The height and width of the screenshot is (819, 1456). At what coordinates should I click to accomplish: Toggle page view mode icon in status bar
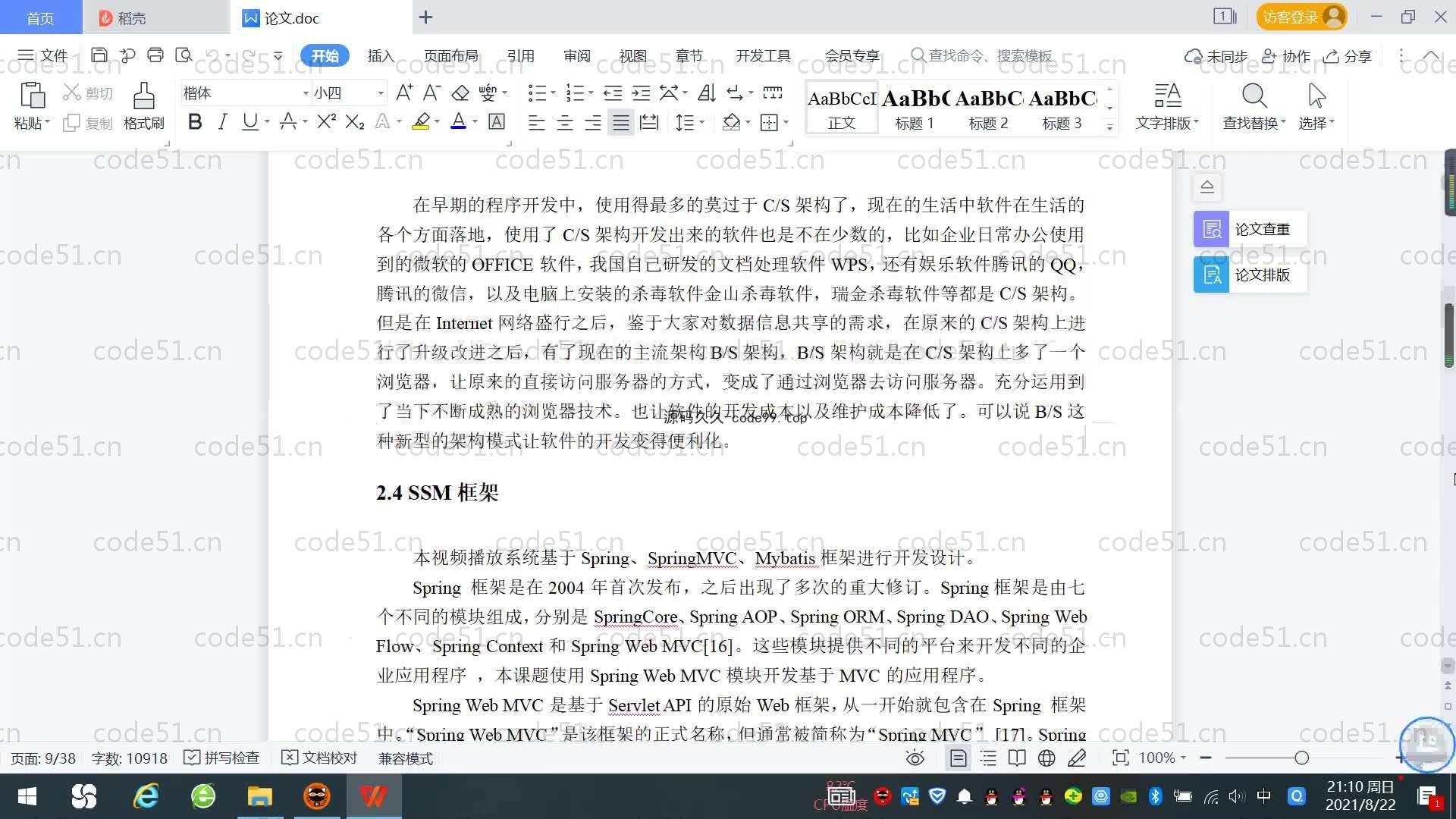point(959,758)
